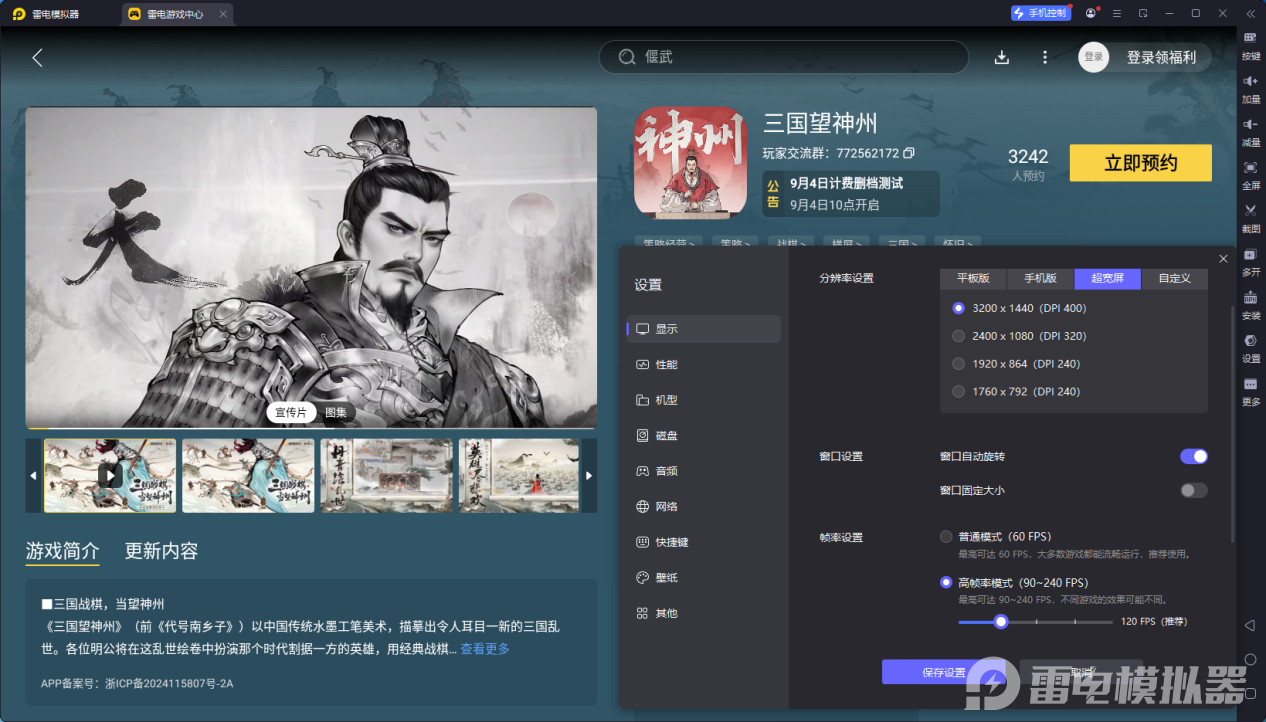Open the 更新内容 tab
Screen dimensions: 1266x722
161,551
